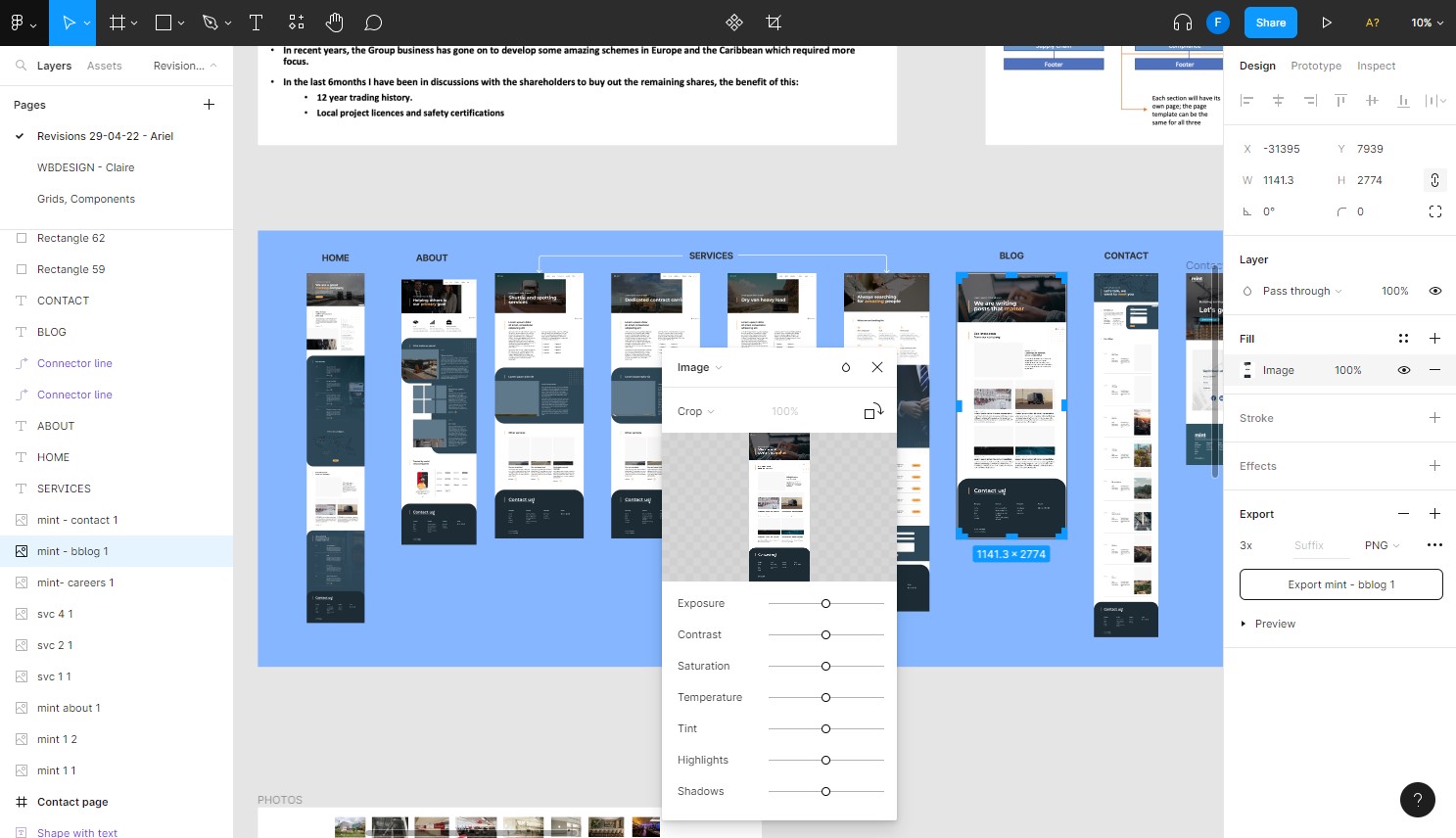Viewport: 1456px width, 838px height.
Task: Toggle constrain proportions lock
Action: (1434, 180)
